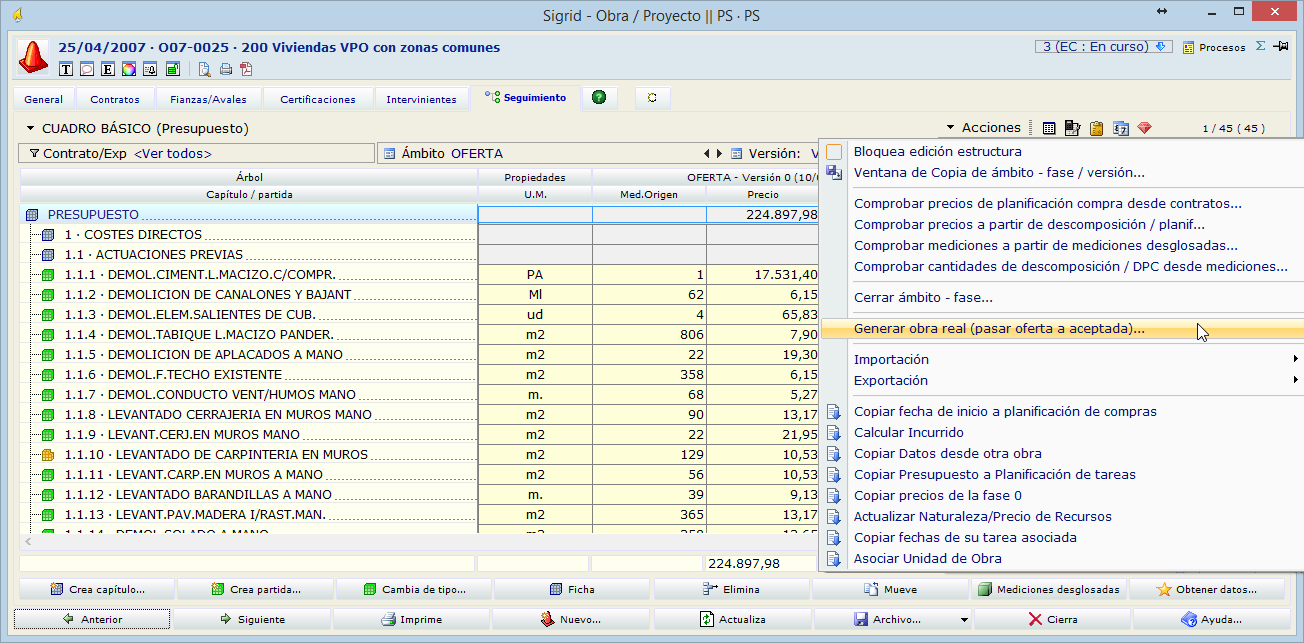Toggle Bloquea edición estructura checkbox
Viewport: 1304px width, 643px height.
coord(834,152)
